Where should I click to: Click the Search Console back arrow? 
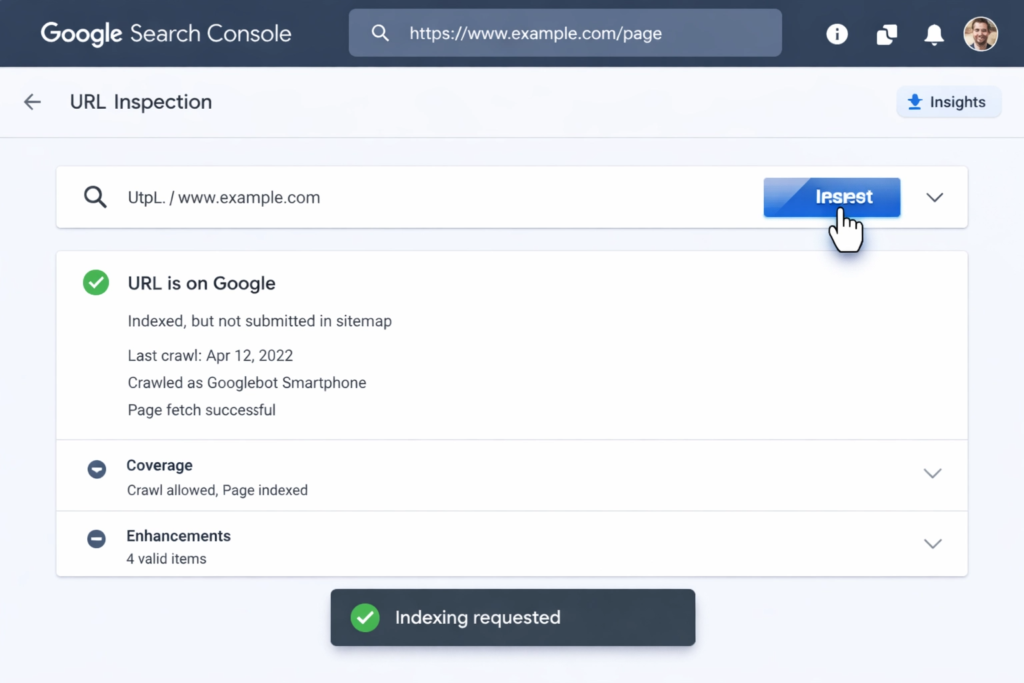coord(32,101)
